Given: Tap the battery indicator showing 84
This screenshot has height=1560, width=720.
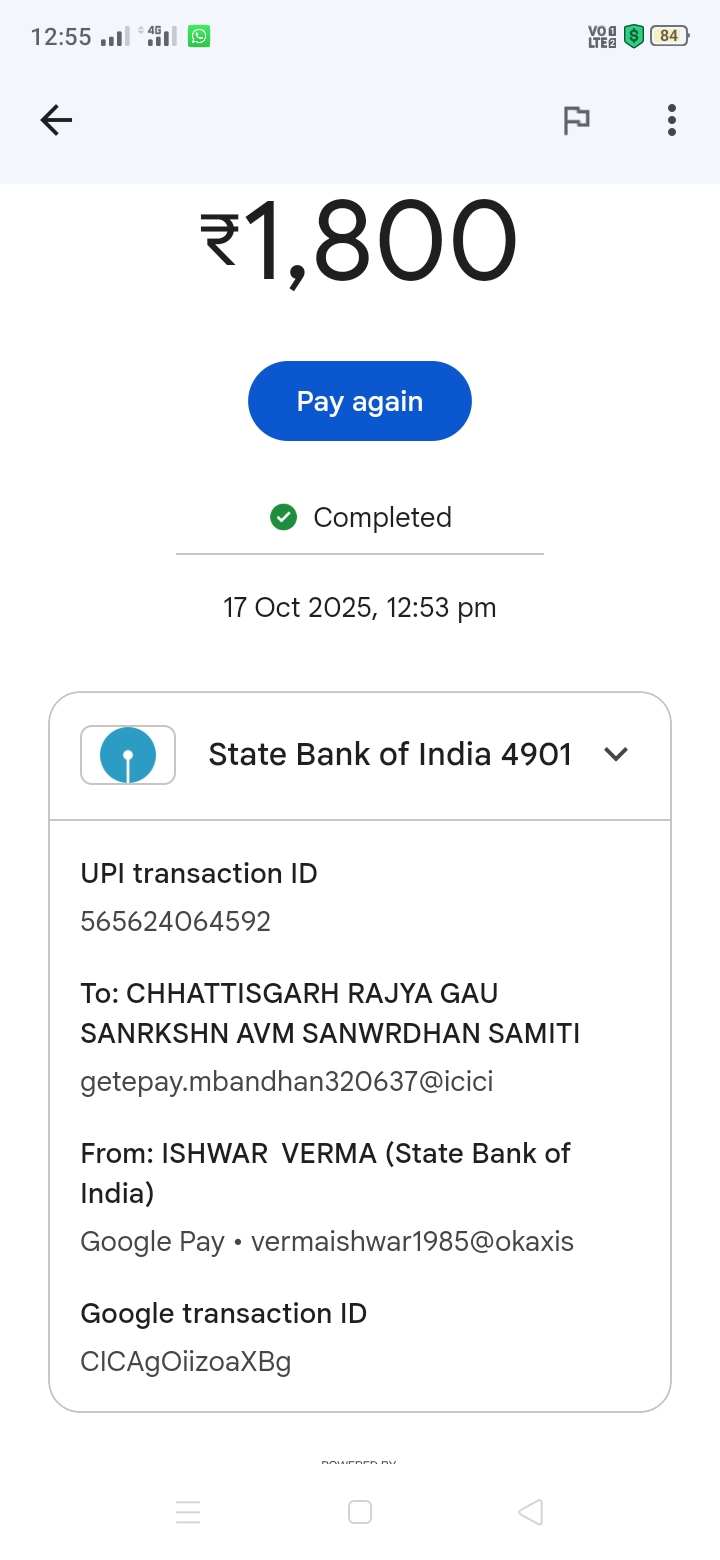Looking at the screenshot, I should [669, 37].
